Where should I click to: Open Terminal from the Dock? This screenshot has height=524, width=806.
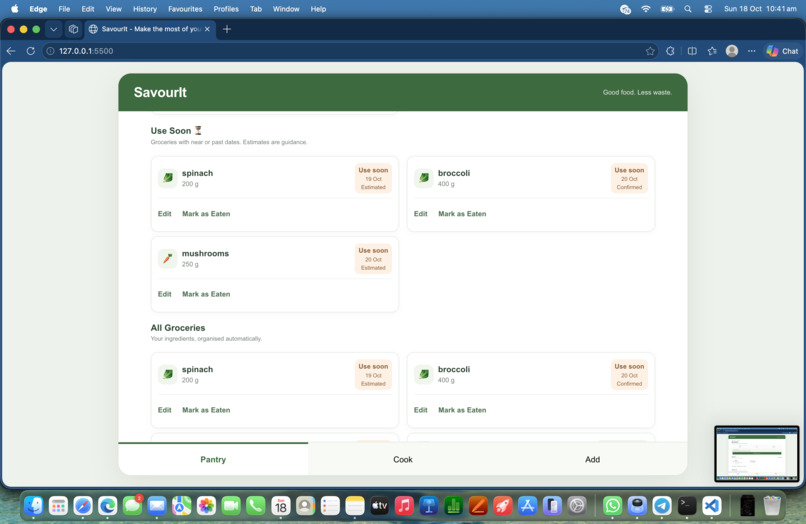[x=687, y=506]
